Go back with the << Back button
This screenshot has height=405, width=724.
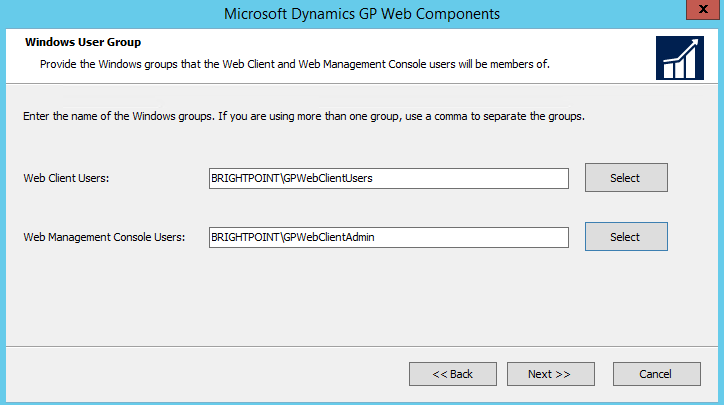[452, 374]
